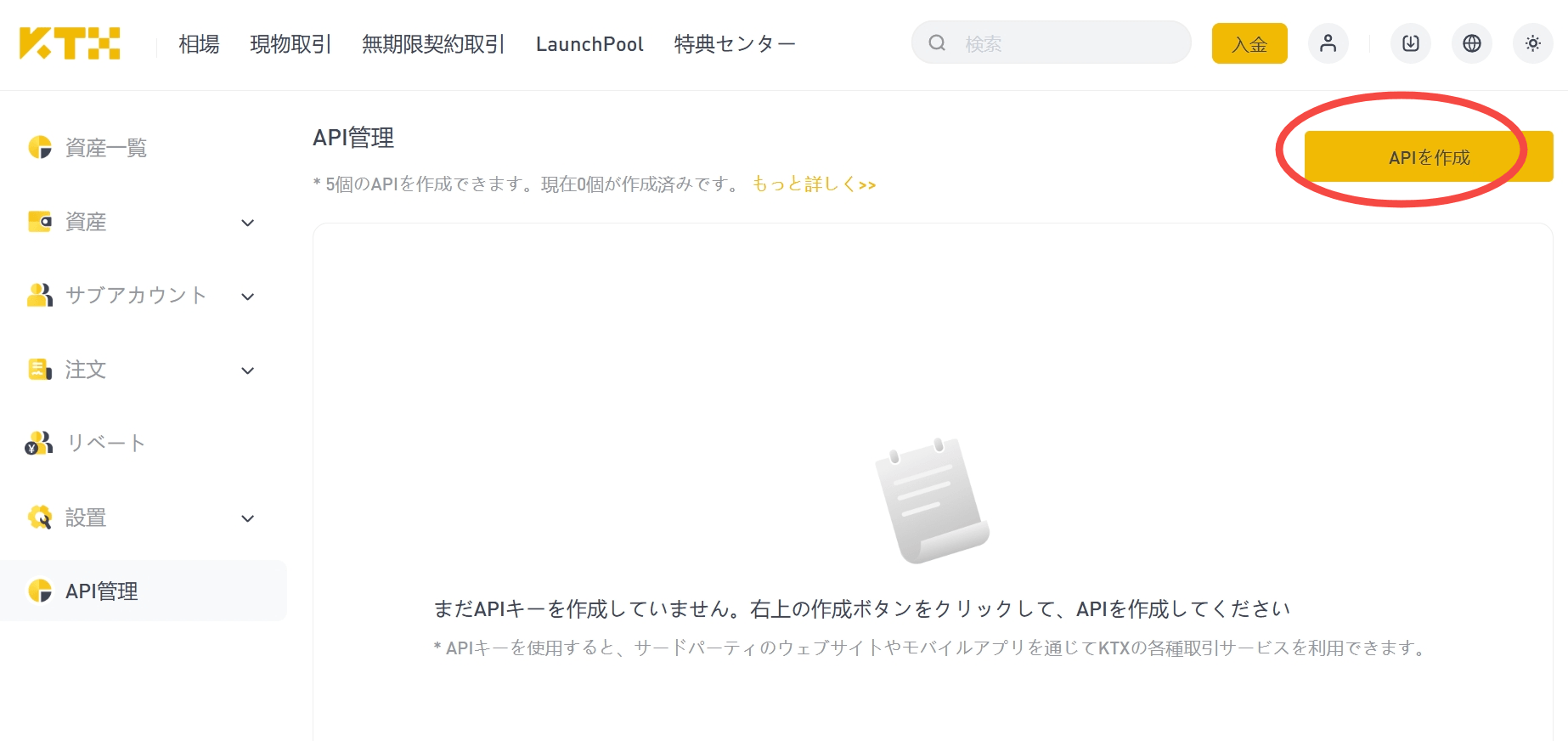Go to LaunchPool

589,44
